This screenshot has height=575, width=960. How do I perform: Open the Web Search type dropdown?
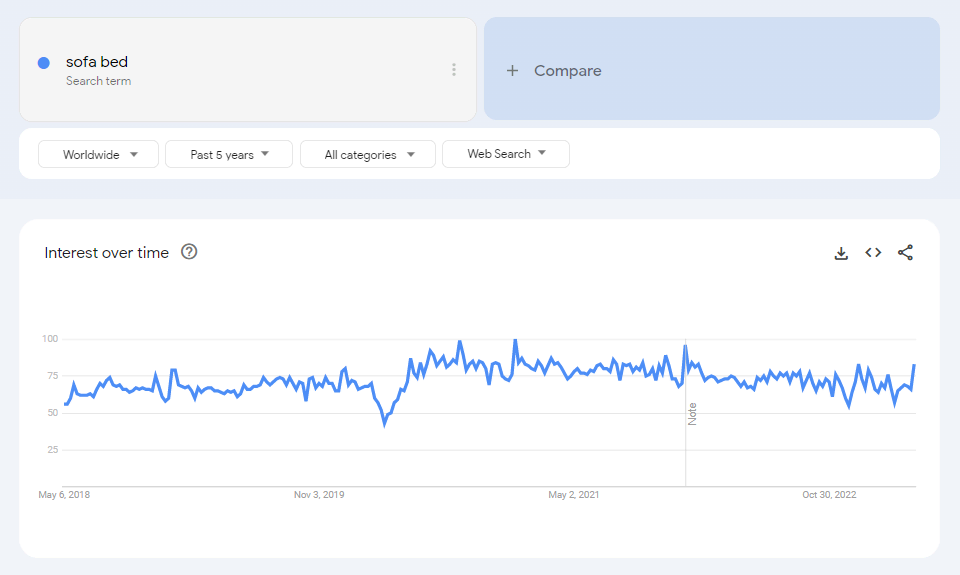tap(506, 154)
